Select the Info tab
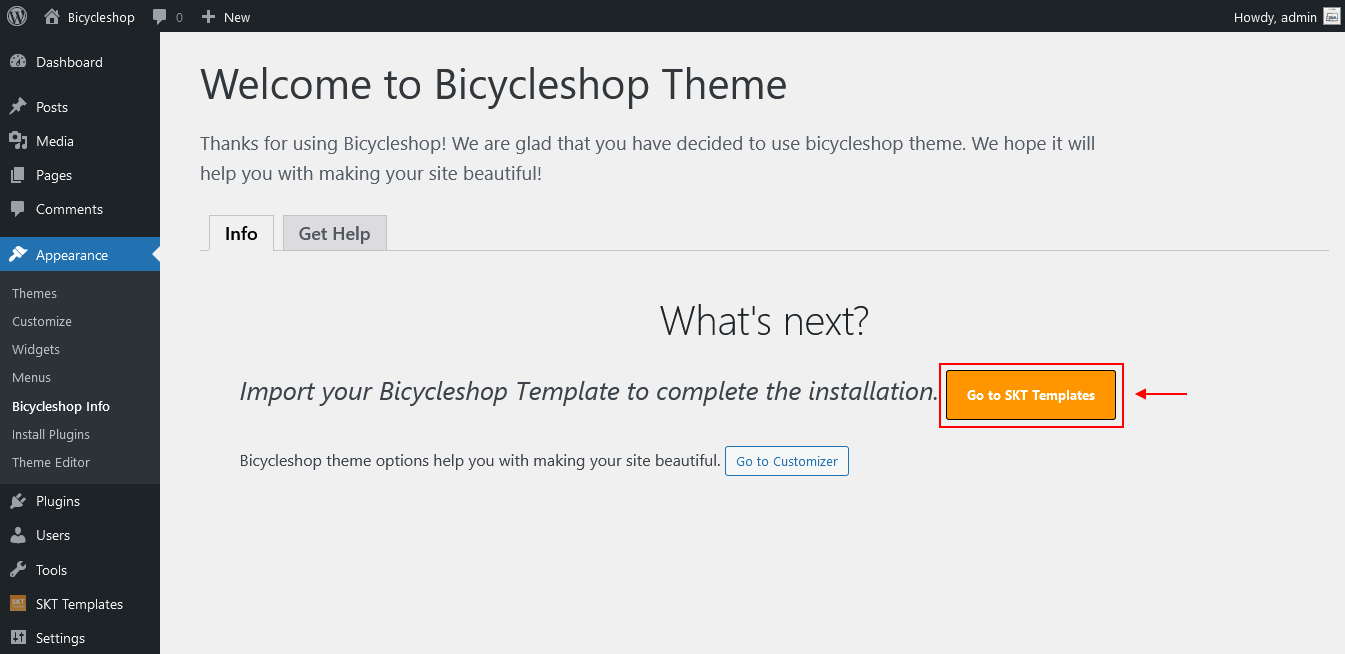 (241, 233)
